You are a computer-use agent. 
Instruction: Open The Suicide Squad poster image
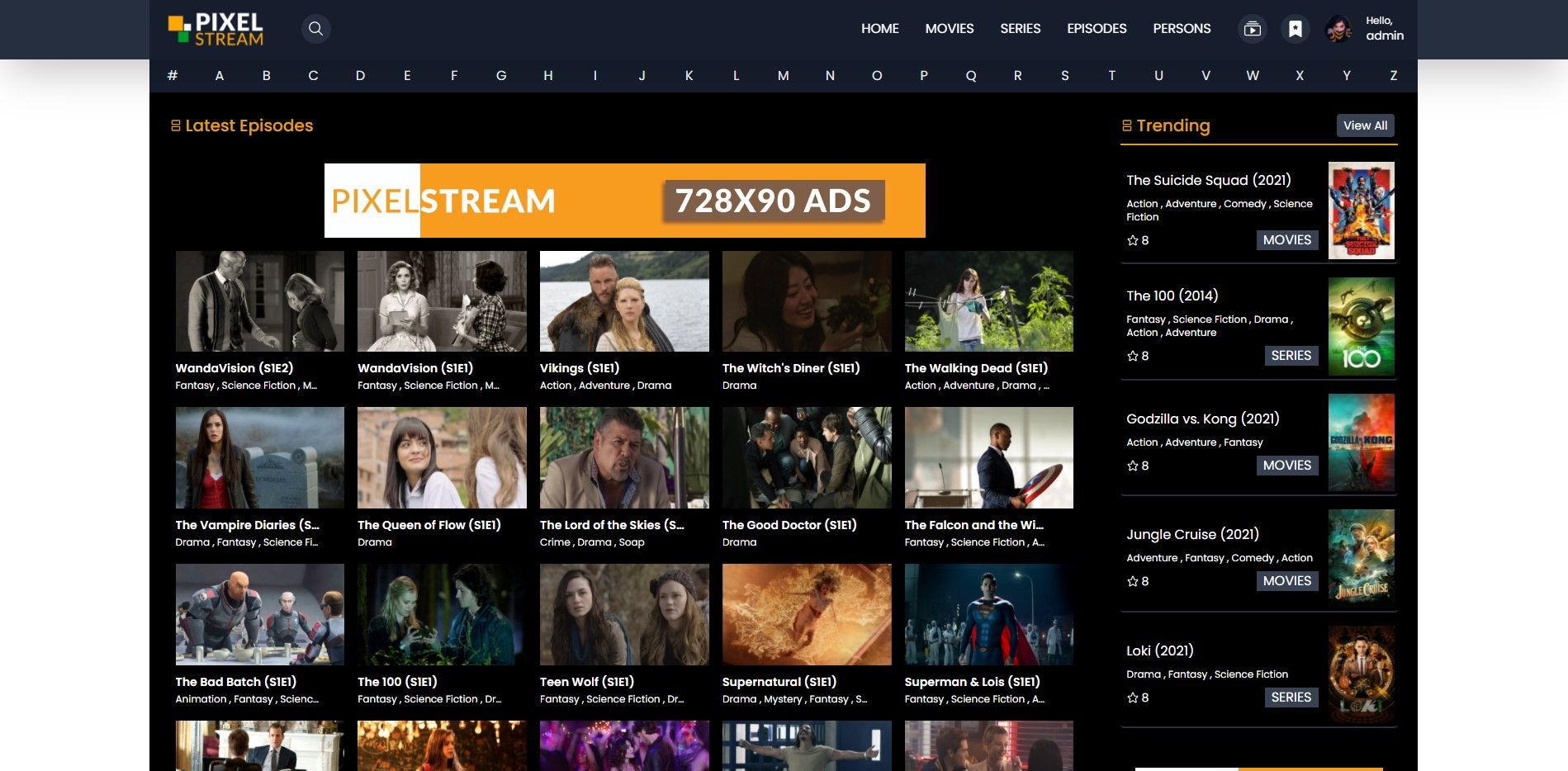(x=1362, y=210)
